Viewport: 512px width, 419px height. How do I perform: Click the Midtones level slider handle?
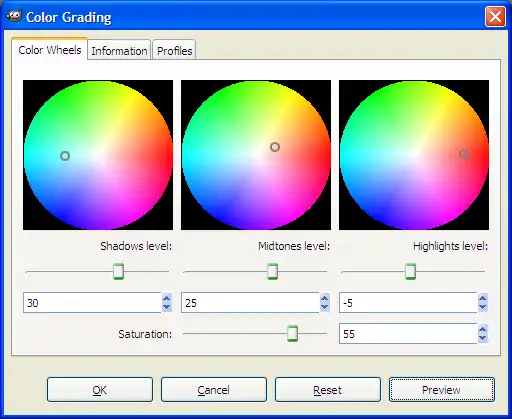point(272,271)
